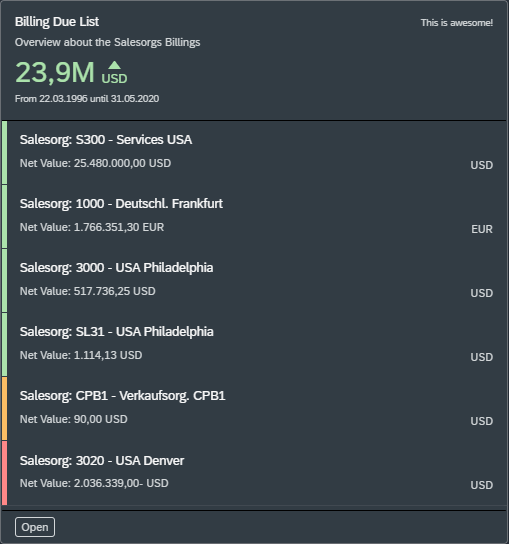Click the 23,9M total value

(x=54, y=72)
